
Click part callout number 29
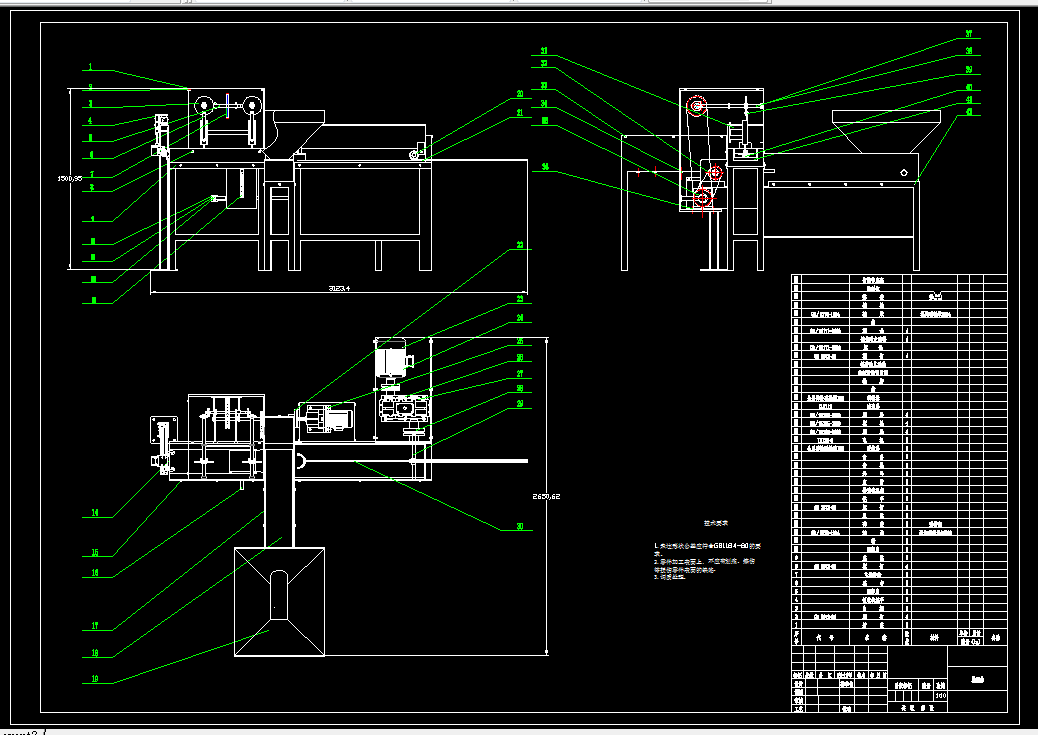click(520, 403)
